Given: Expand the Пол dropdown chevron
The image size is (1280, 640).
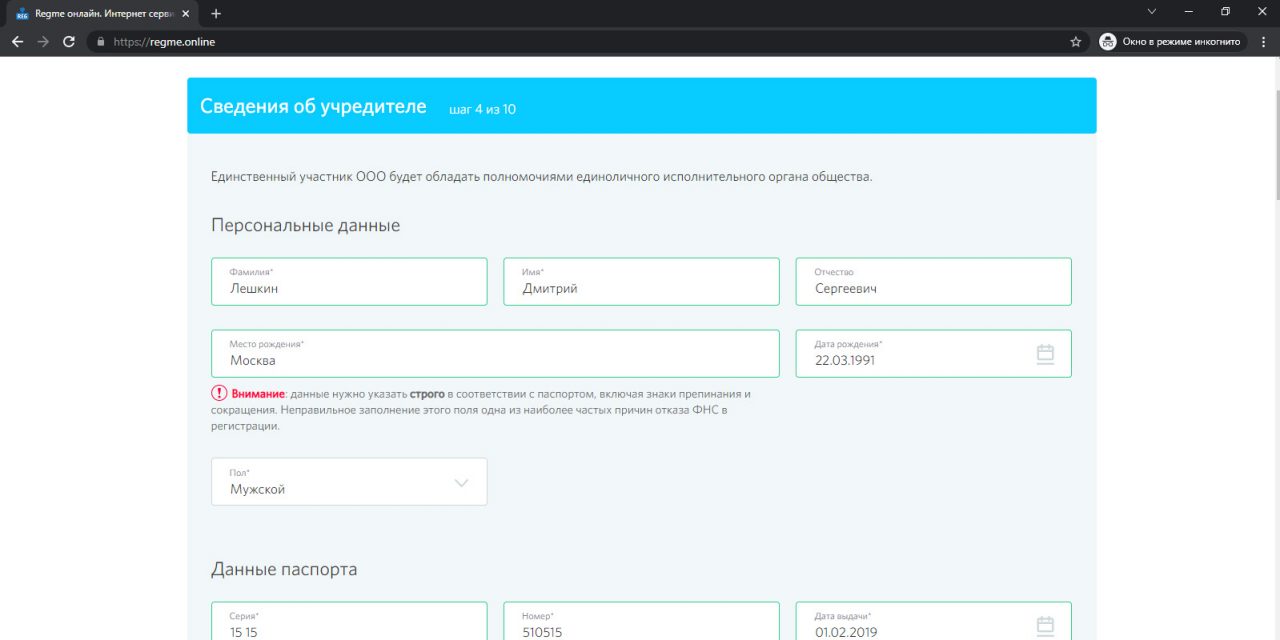Looking at the screenshot, I should click(461, 483).
